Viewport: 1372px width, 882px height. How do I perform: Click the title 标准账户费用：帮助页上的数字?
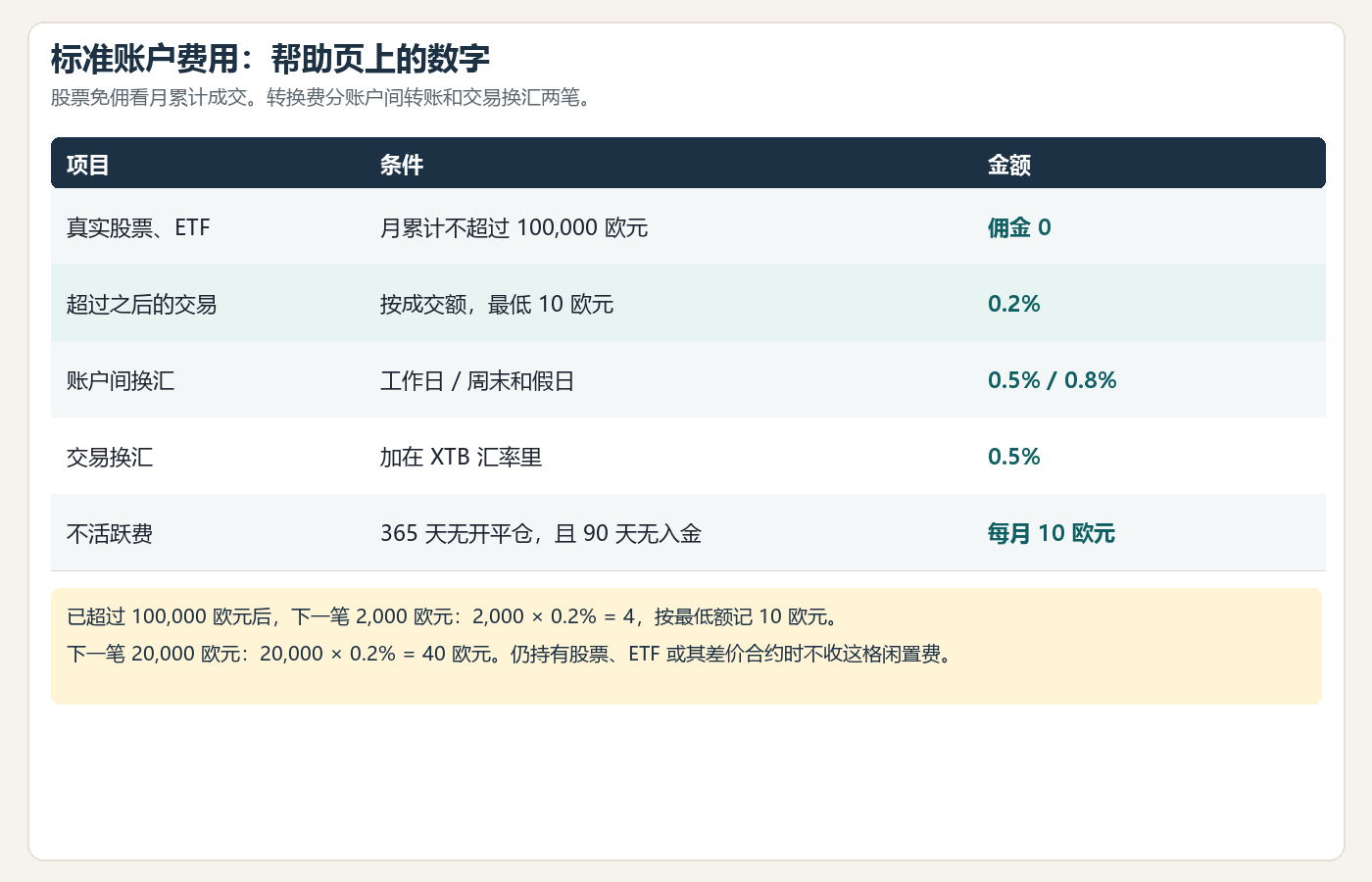click(x=269, y=59)
